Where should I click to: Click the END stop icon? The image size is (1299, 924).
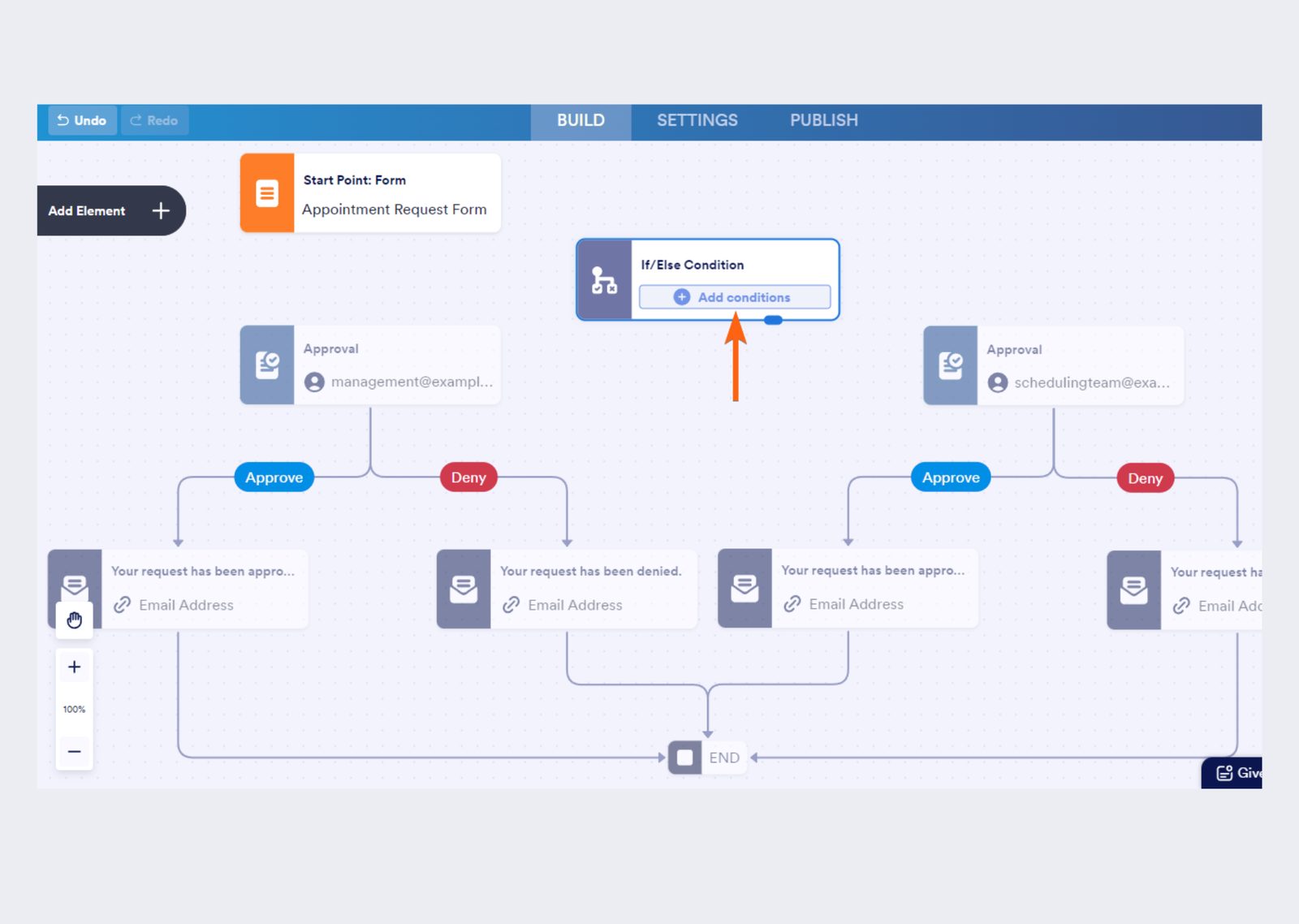pyautogui.click(x=685, y=758)
